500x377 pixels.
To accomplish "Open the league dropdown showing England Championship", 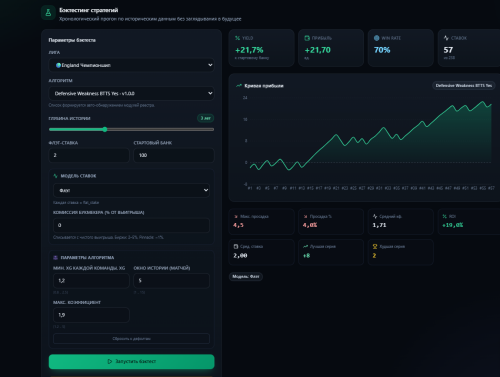I will [x=131, y=65].
